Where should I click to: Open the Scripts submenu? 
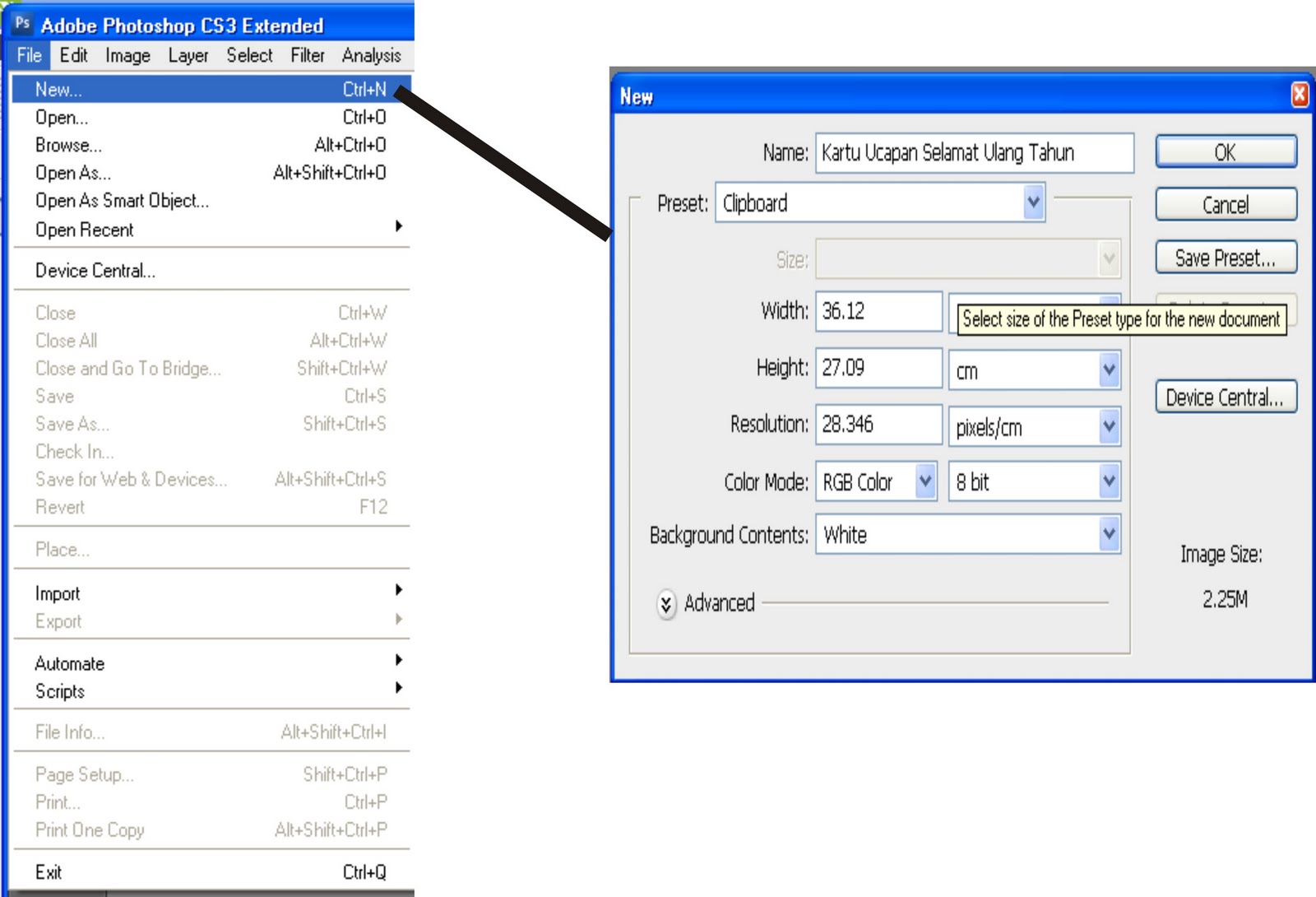click(211, 690)
